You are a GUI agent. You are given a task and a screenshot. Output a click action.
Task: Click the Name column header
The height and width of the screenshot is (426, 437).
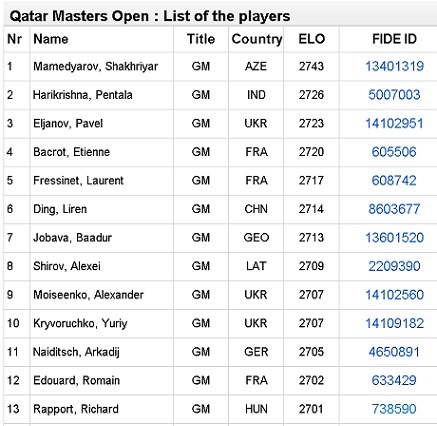point(51,39)
